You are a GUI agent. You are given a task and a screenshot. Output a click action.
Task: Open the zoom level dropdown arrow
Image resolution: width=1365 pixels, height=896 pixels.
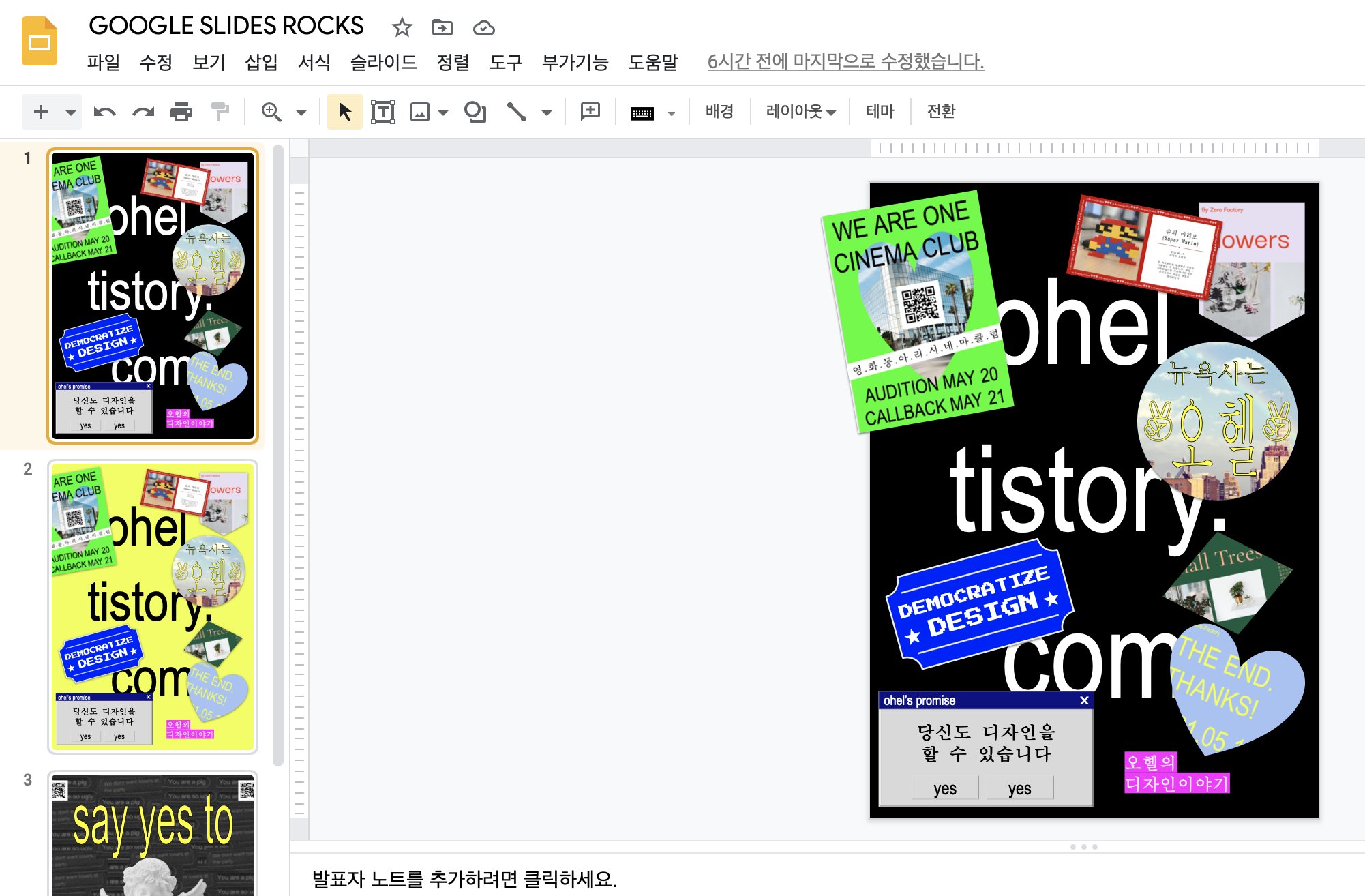[301, 113]
